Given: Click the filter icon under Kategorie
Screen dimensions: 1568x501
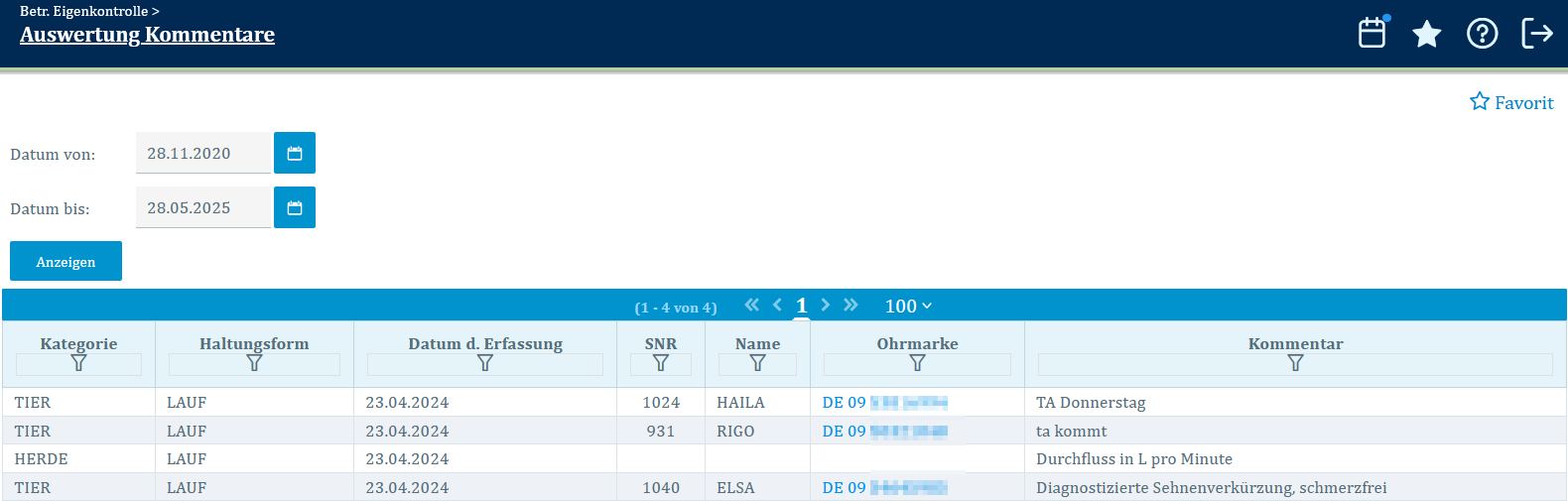Looking at the screenshot, I should [x=78, y=364].
